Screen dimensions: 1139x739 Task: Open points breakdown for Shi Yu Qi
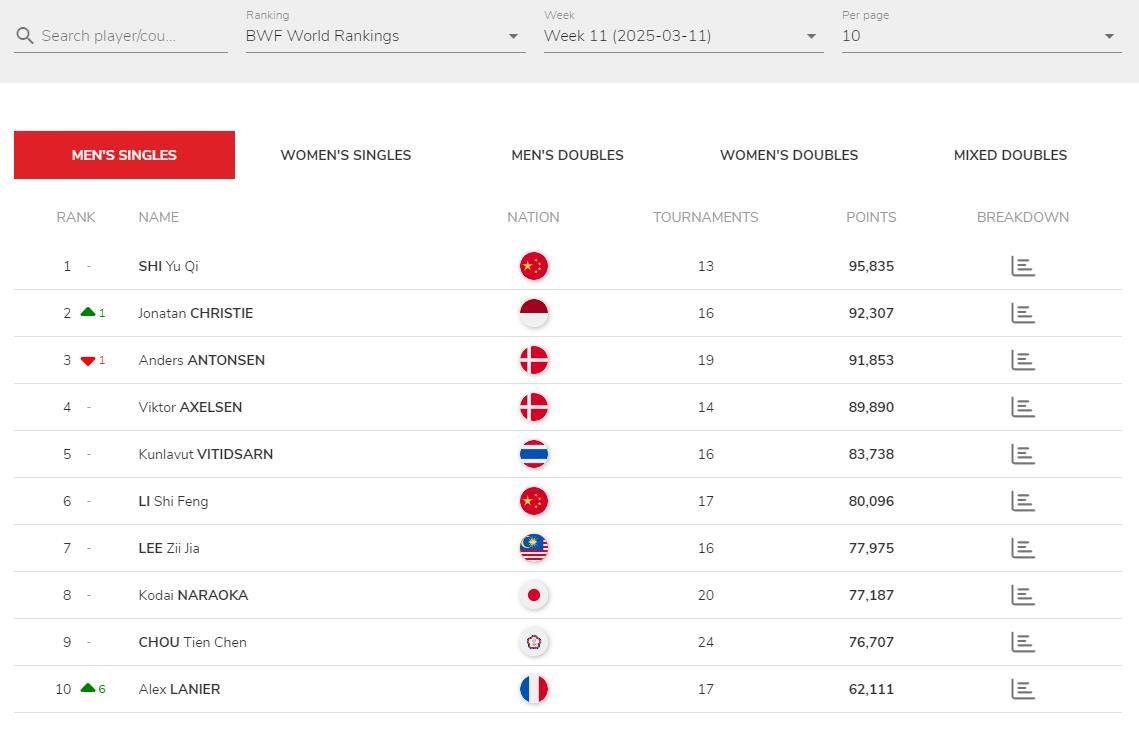point(1022,266)
